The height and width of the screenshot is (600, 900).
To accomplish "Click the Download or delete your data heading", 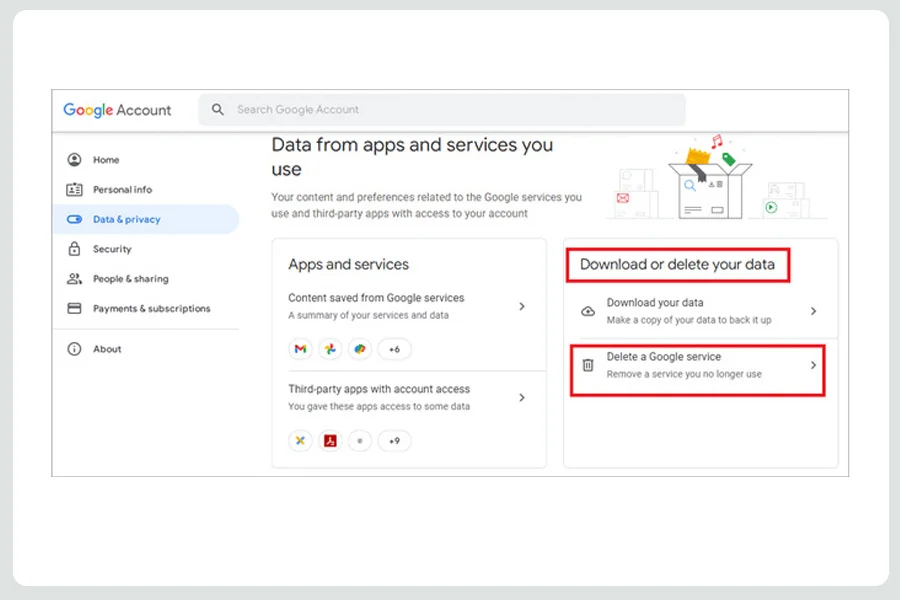I will tap(677, 265).
